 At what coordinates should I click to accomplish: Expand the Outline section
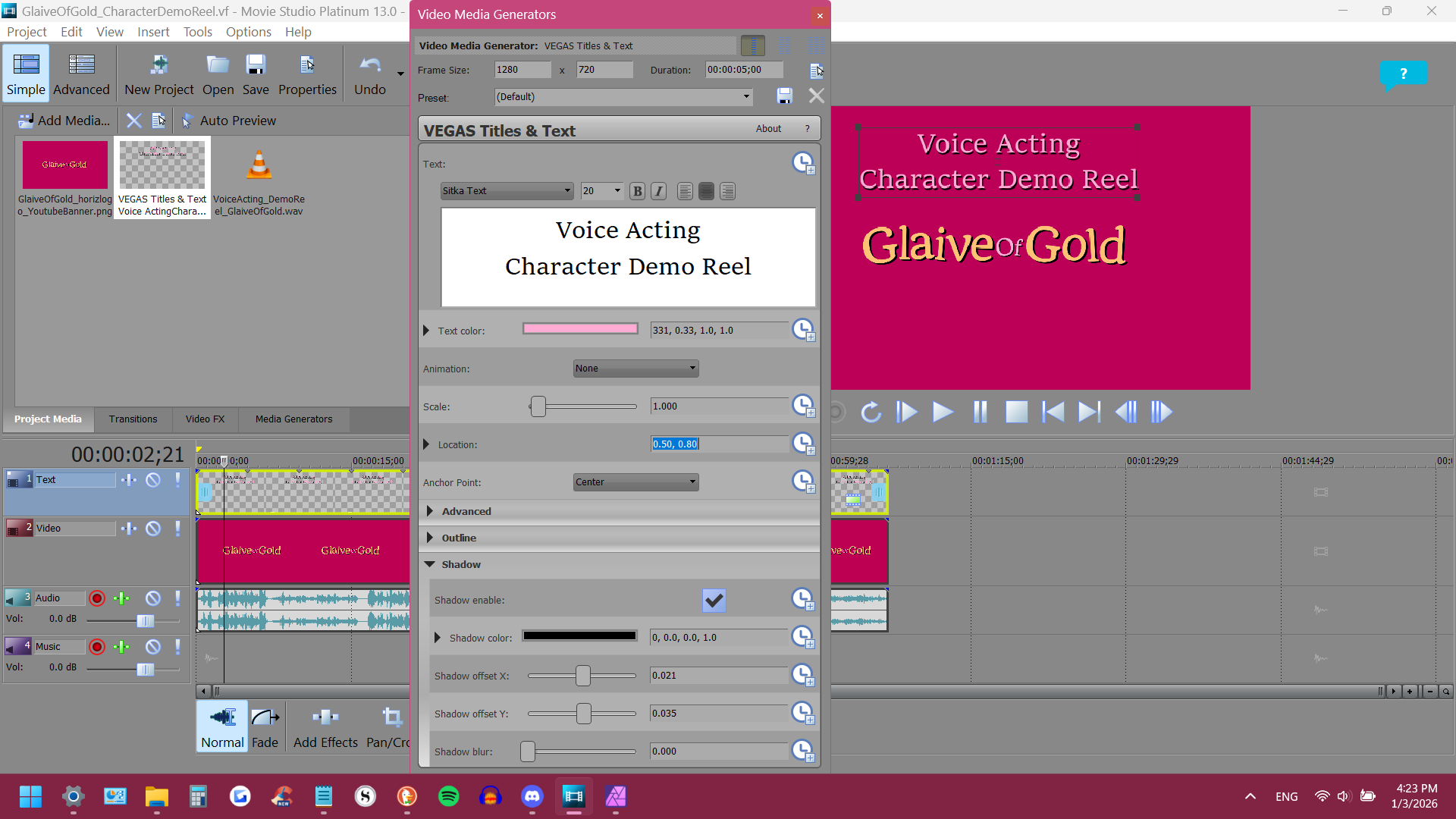pos(430,538)
